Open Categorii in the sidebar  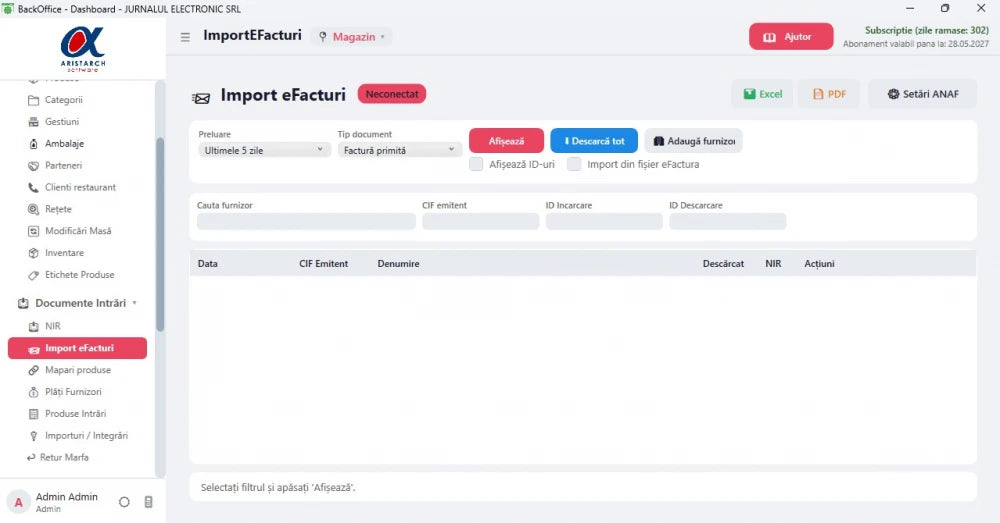pyautogui.click(x=63, y=100)
